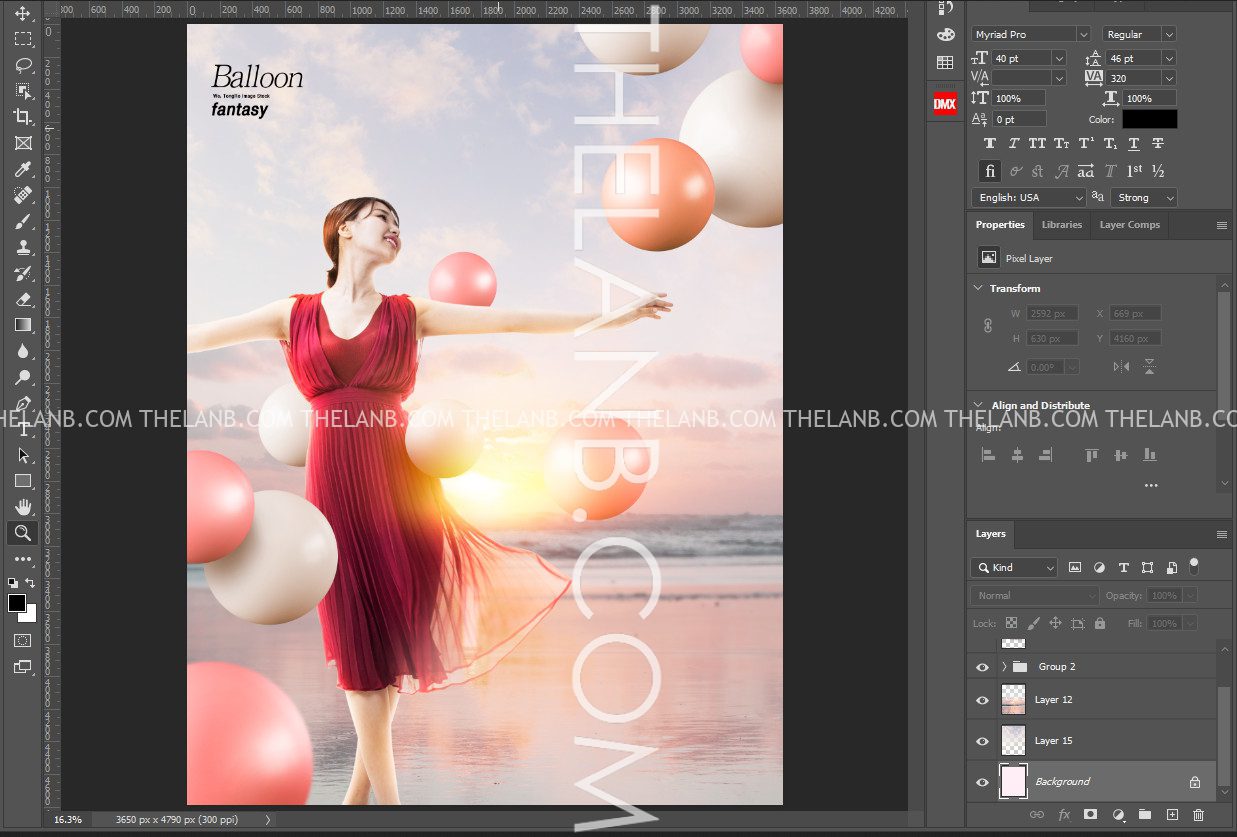
Task: Hide the Layer 12 layer
Action: (x=982, y=700)
